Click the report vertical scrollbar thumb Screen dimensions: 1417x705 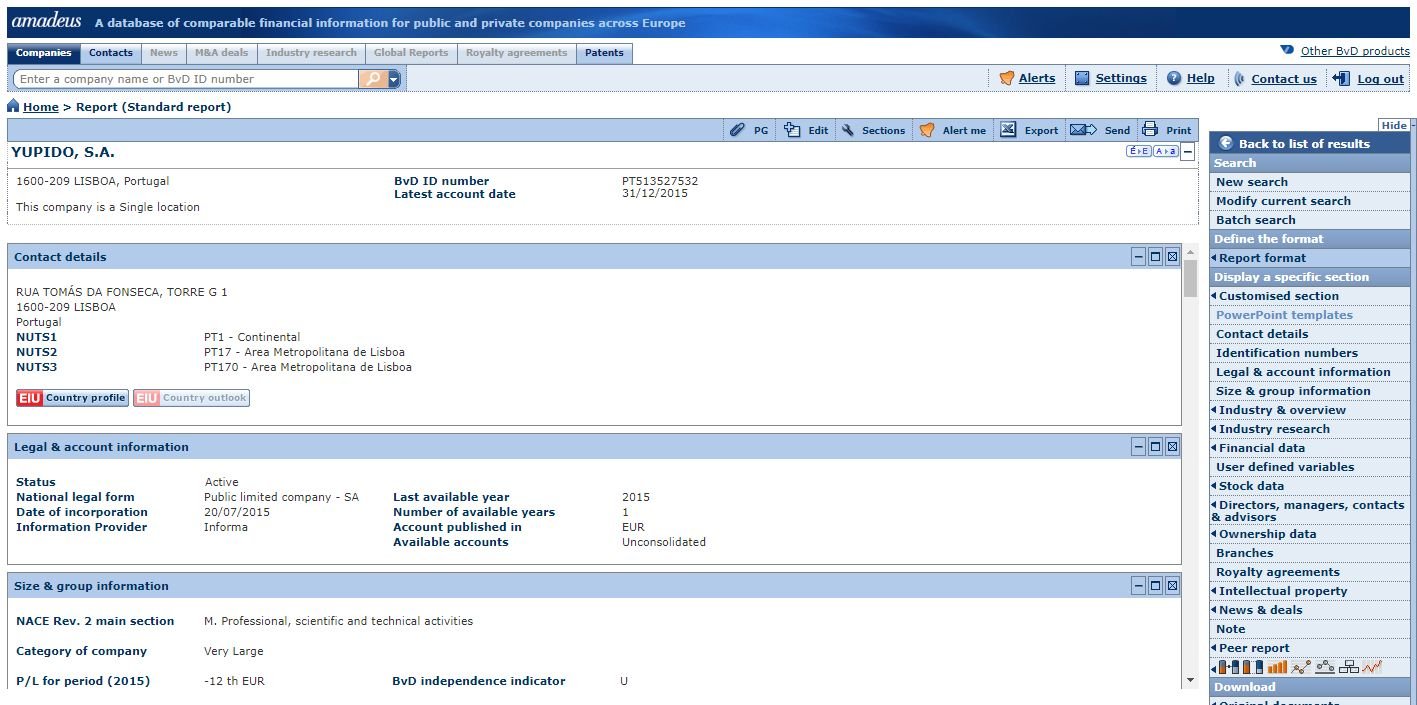pyautogui.click(x=1190, y=279)
